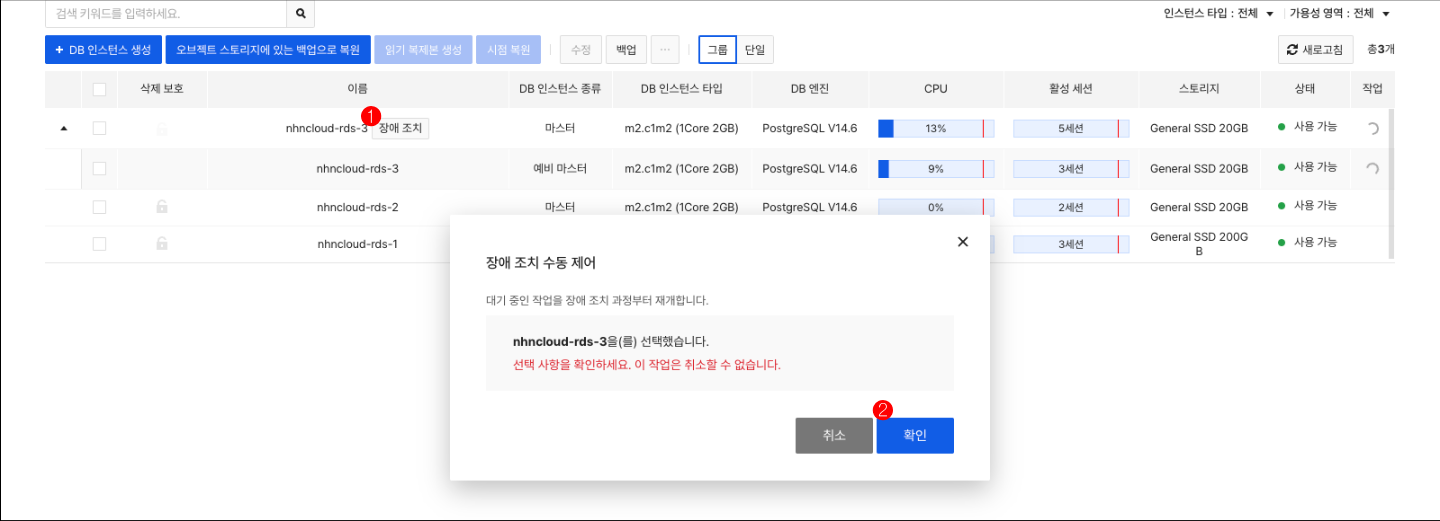Click the 스토리지 column header
The width and height of the screenshot is (1440, 521).
pos(1199,89)
